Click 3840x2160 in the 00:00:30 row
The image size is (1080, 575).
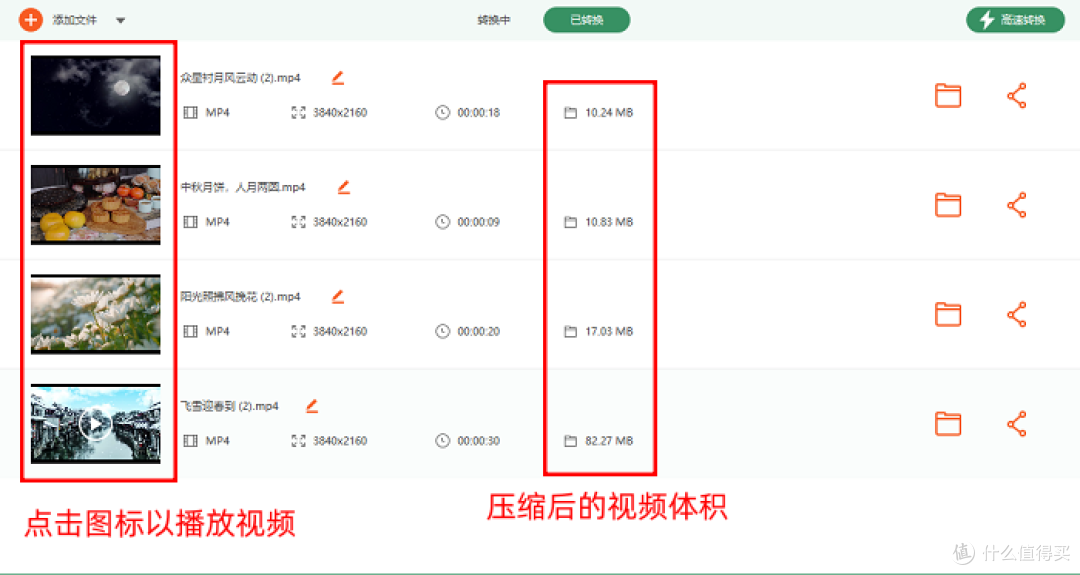[340, 441]
